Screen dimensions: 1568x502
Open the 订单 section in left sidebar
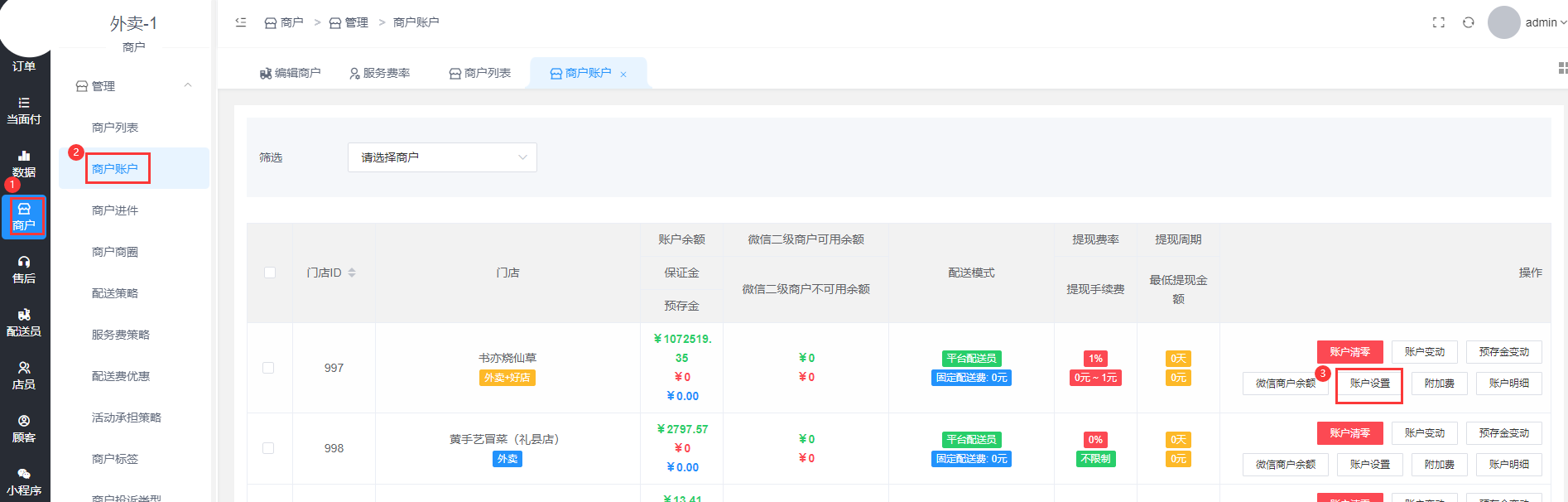[24, 65]
